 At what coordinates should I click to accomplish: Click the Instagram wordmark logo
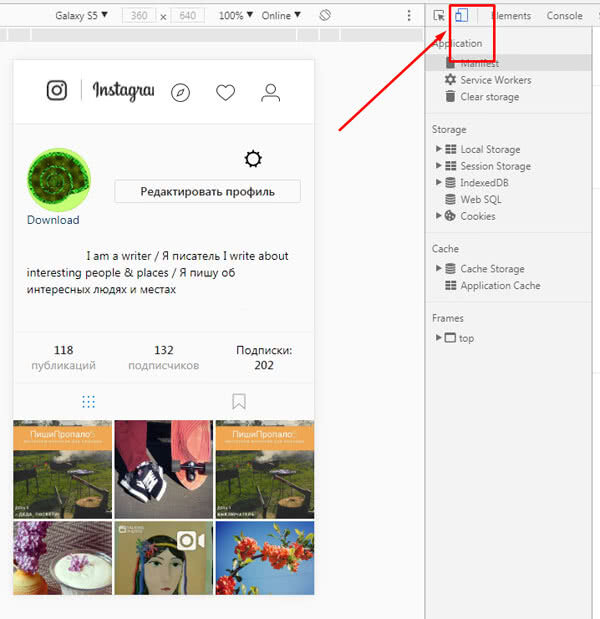coord(123,91)
